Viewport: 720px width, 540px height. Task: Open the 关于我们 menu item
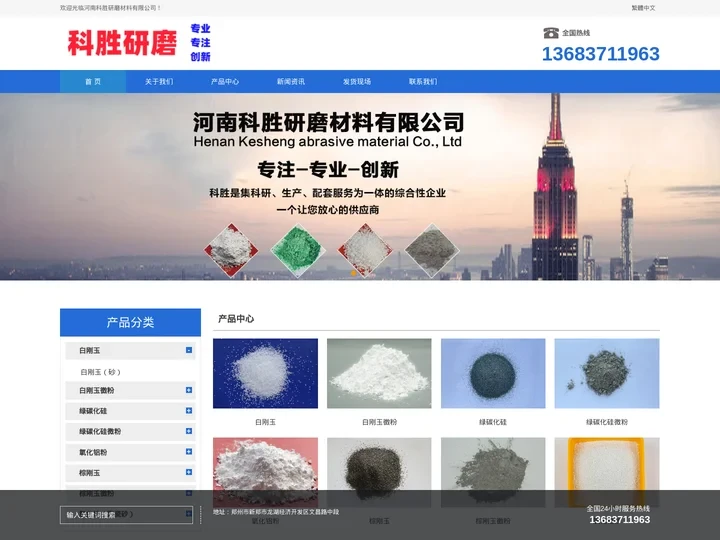click(159, 82)
